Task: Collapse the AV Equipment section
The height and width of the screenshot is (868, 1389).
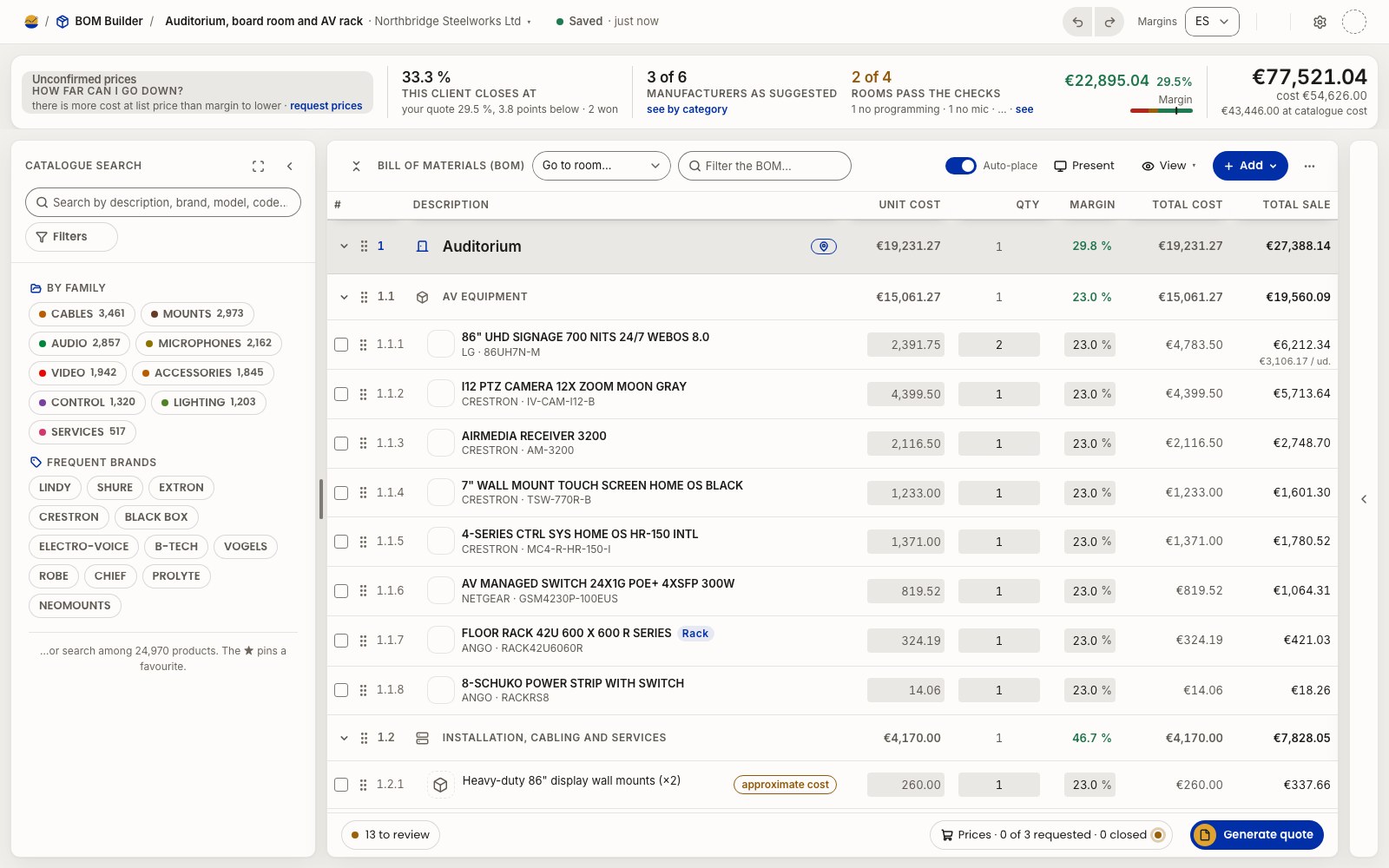Action: (344, 297)
